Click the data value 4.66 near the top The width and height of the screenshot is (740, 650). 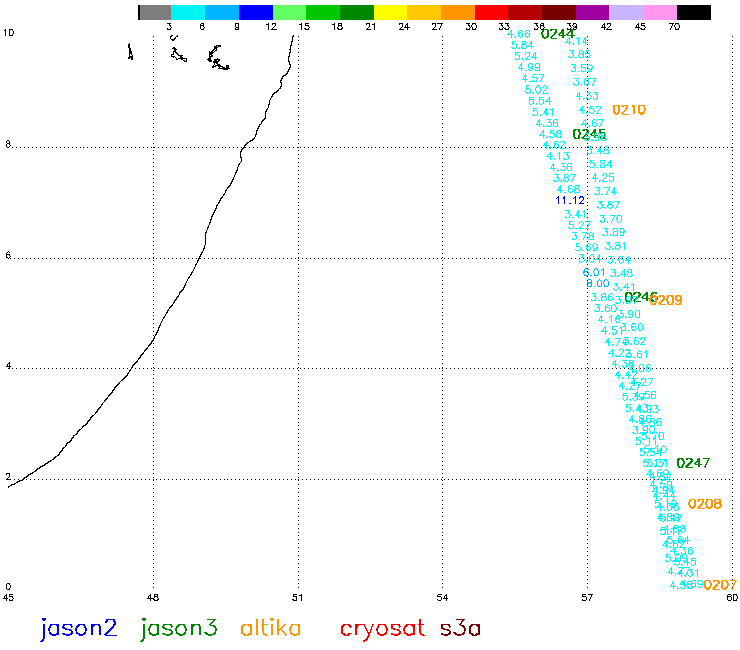(519, 34)
